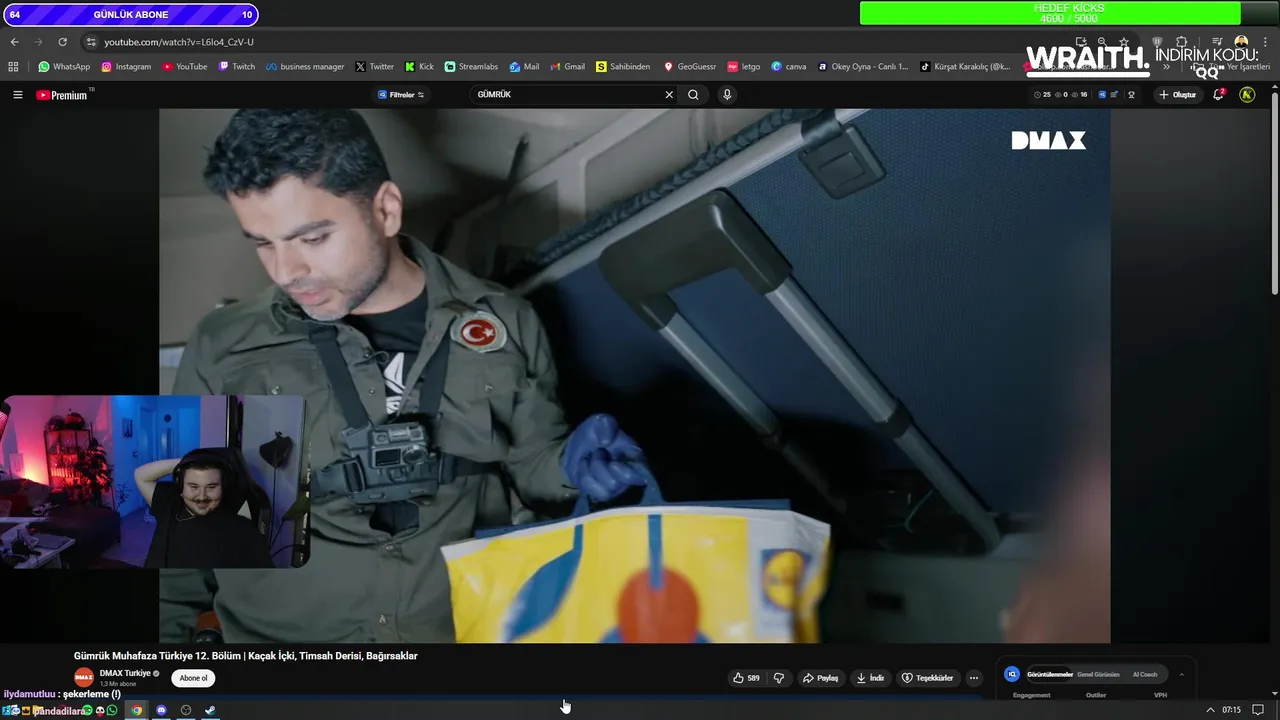The width and height of the screenshot is (1280, 720).
Task: Reload the YouTube page
Action: pyautogui.click(x=62, y=42)
